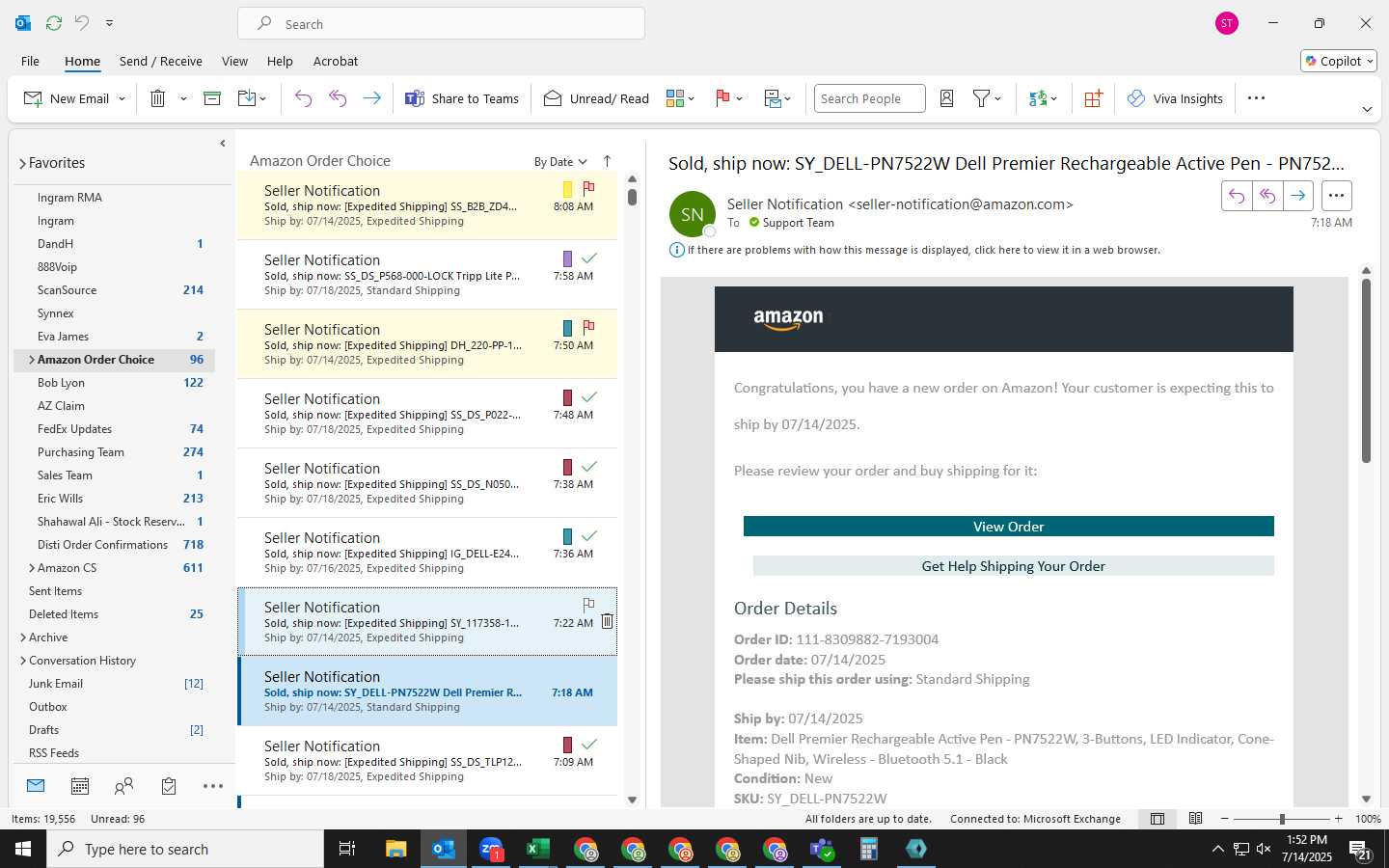Click the All Apps orange grid icon
This screenshot has height=868, width=1389.
click(x=1093, y=98)
